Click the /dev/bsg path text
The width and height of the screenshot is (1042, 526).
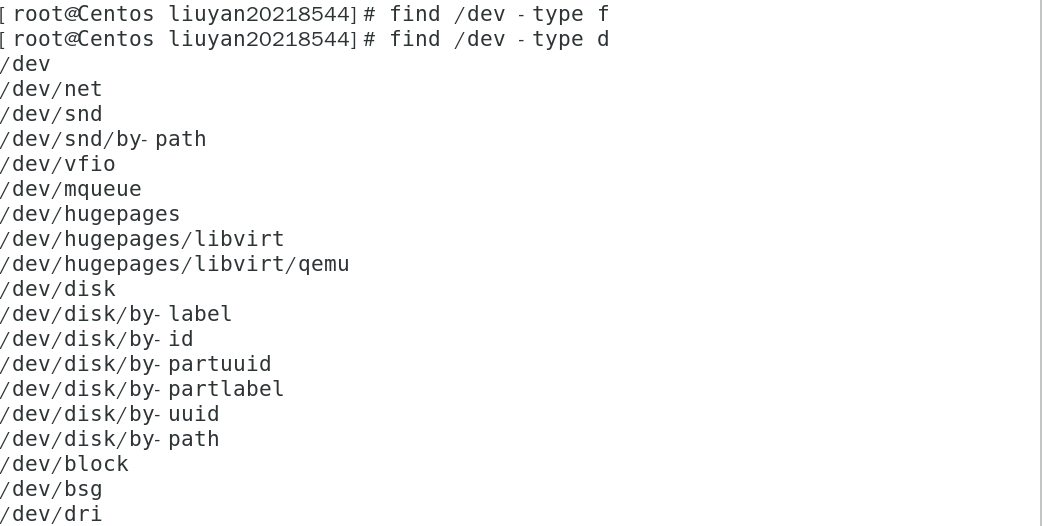[x=51, y=489]
